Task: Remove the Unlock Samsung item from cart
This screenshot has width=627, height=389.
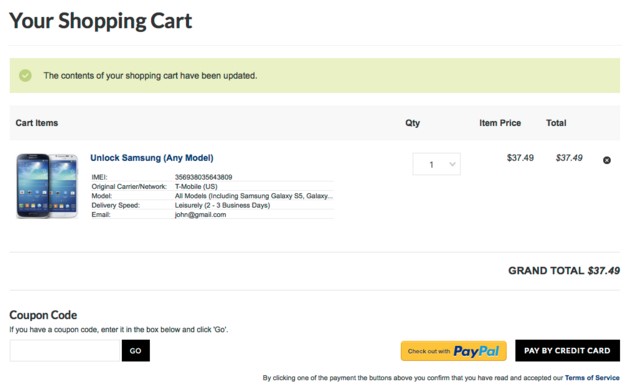Action: [x=607, y=160]
